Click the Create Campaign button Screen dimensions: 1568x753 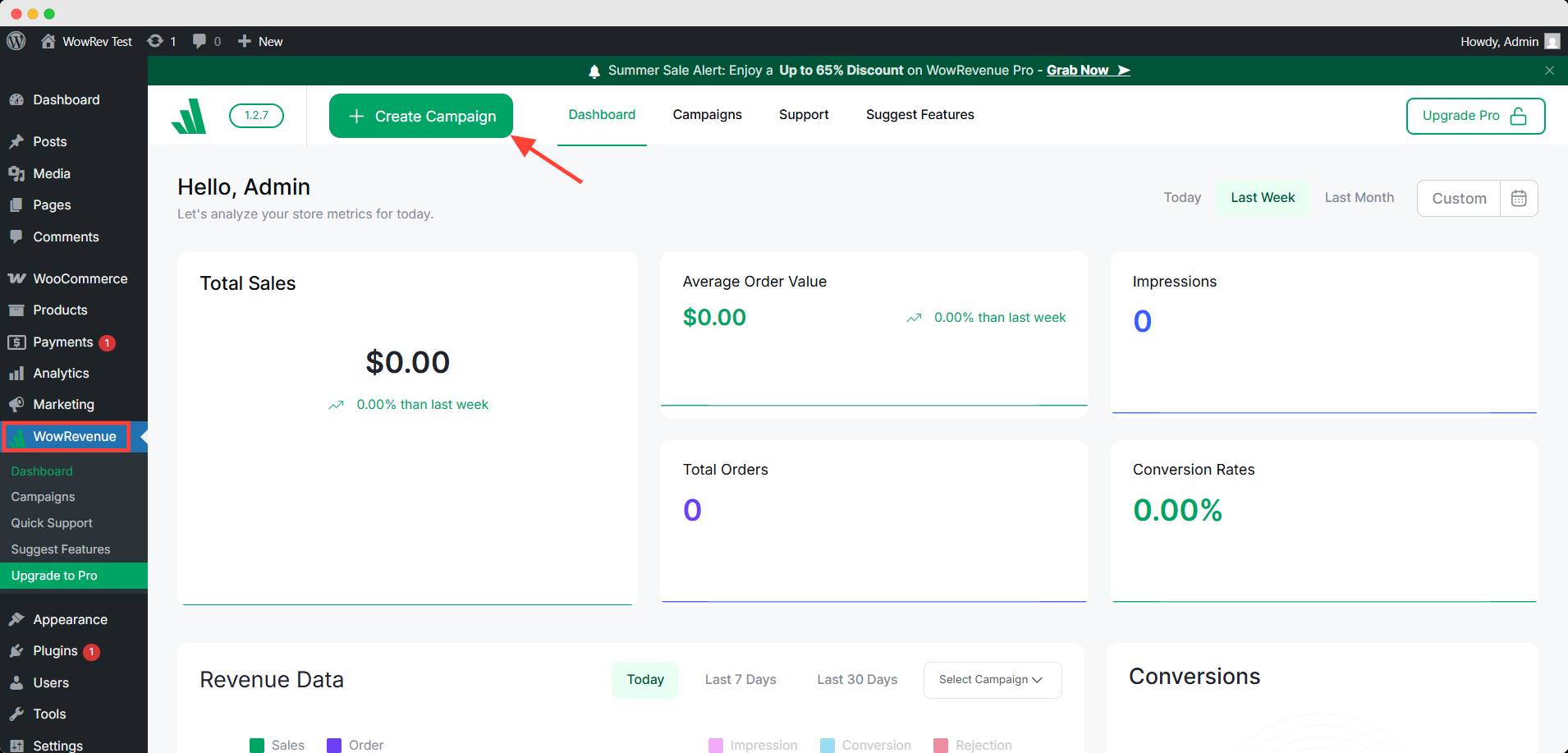point(421,116)
